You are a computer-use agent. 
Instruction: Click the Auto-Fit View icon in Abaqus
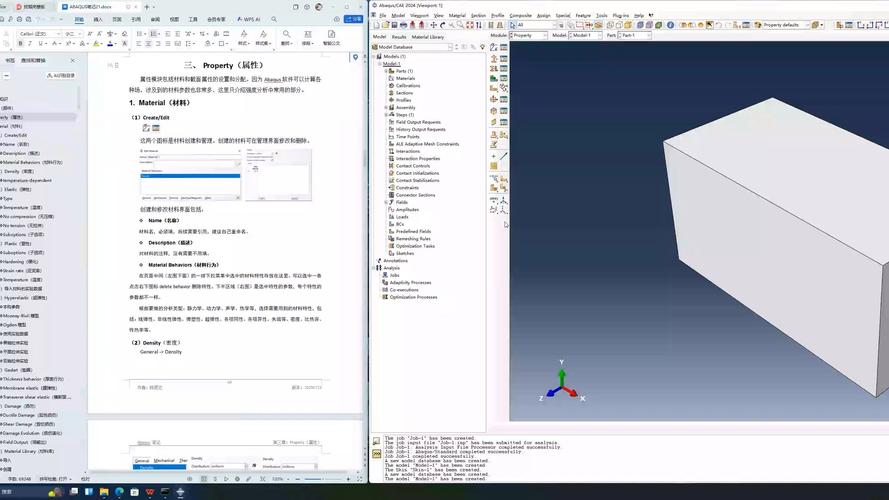tap(469, 25)
